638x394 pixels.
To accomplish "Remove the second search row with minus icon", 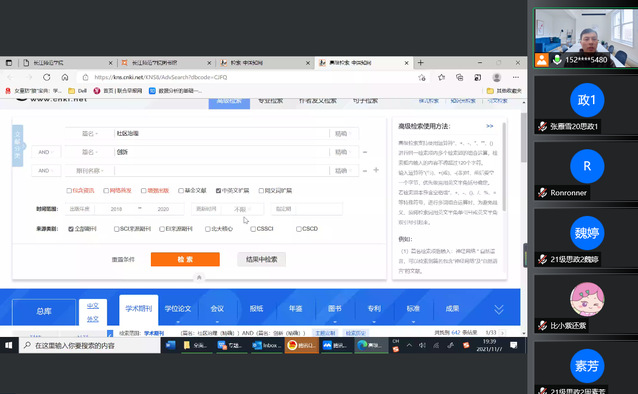I will tap(365, 152).
